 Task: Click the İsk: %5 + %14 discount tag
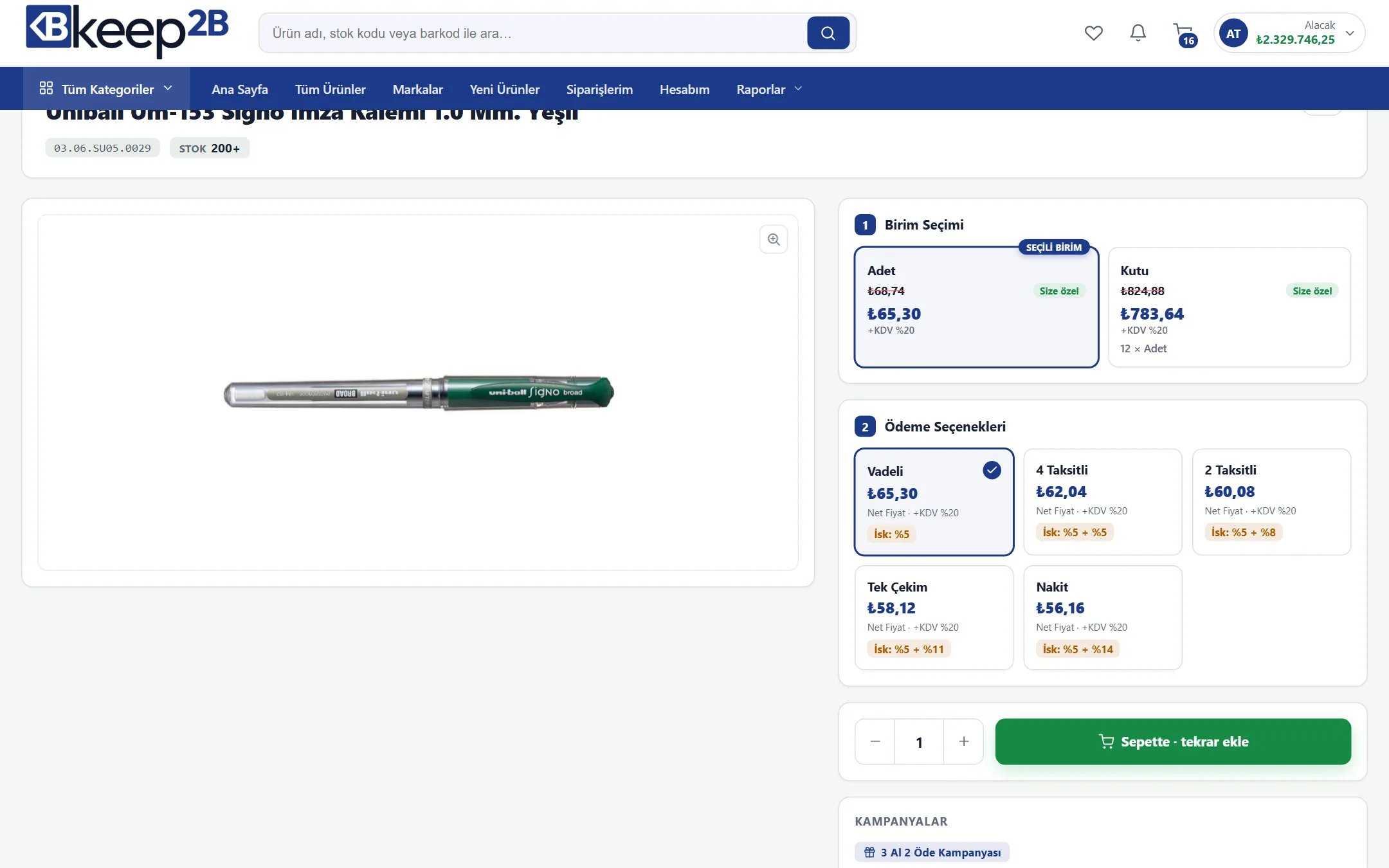pos(1078,649)
